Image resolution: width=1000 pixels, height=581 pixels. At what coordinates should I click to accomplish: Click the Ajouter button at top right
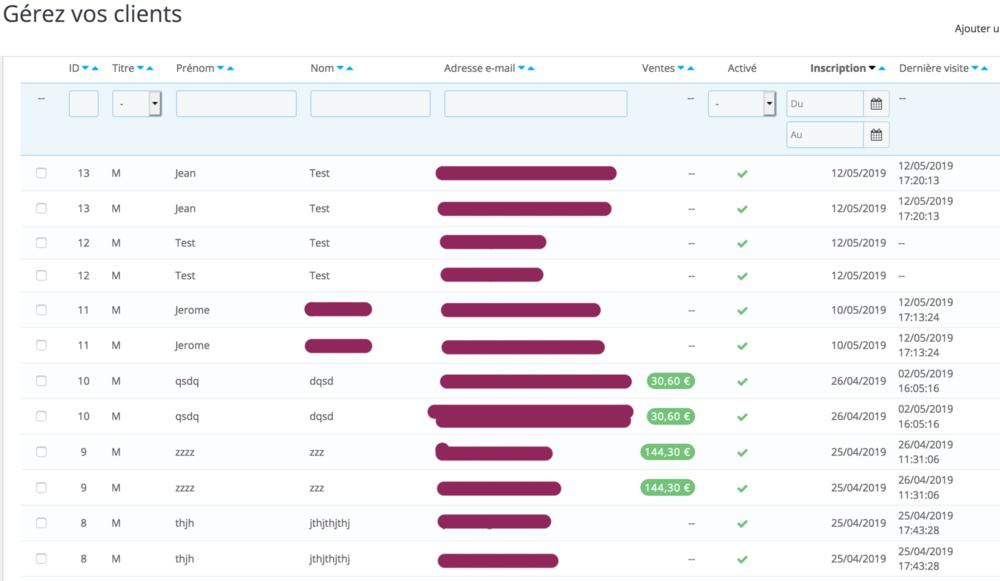tap(976, 29)
